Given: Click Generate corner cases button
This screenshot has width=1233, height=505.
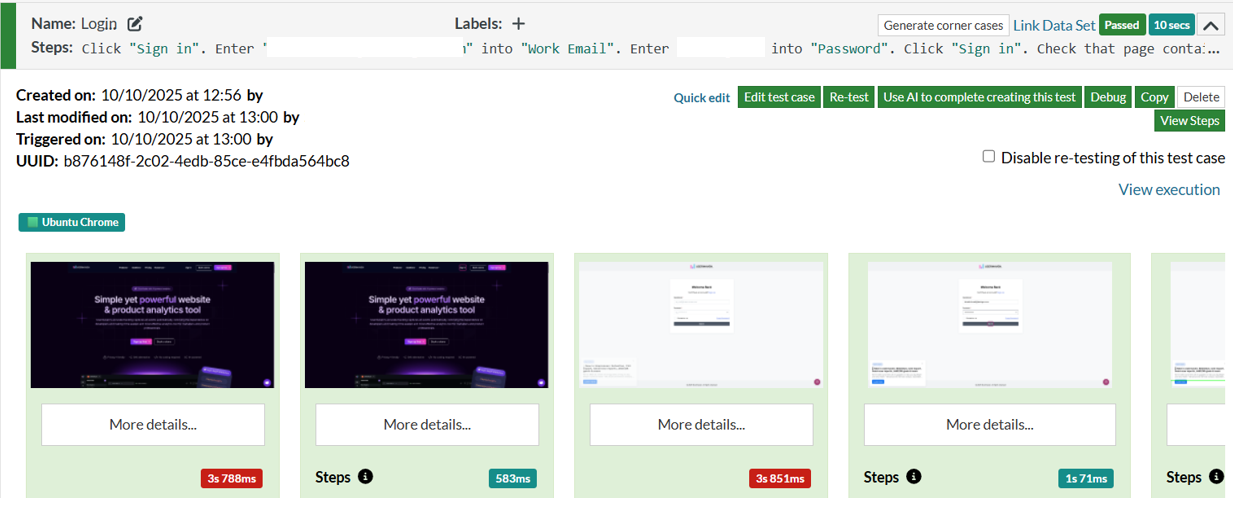Looking at the screenshot, I should coord(943,26).
